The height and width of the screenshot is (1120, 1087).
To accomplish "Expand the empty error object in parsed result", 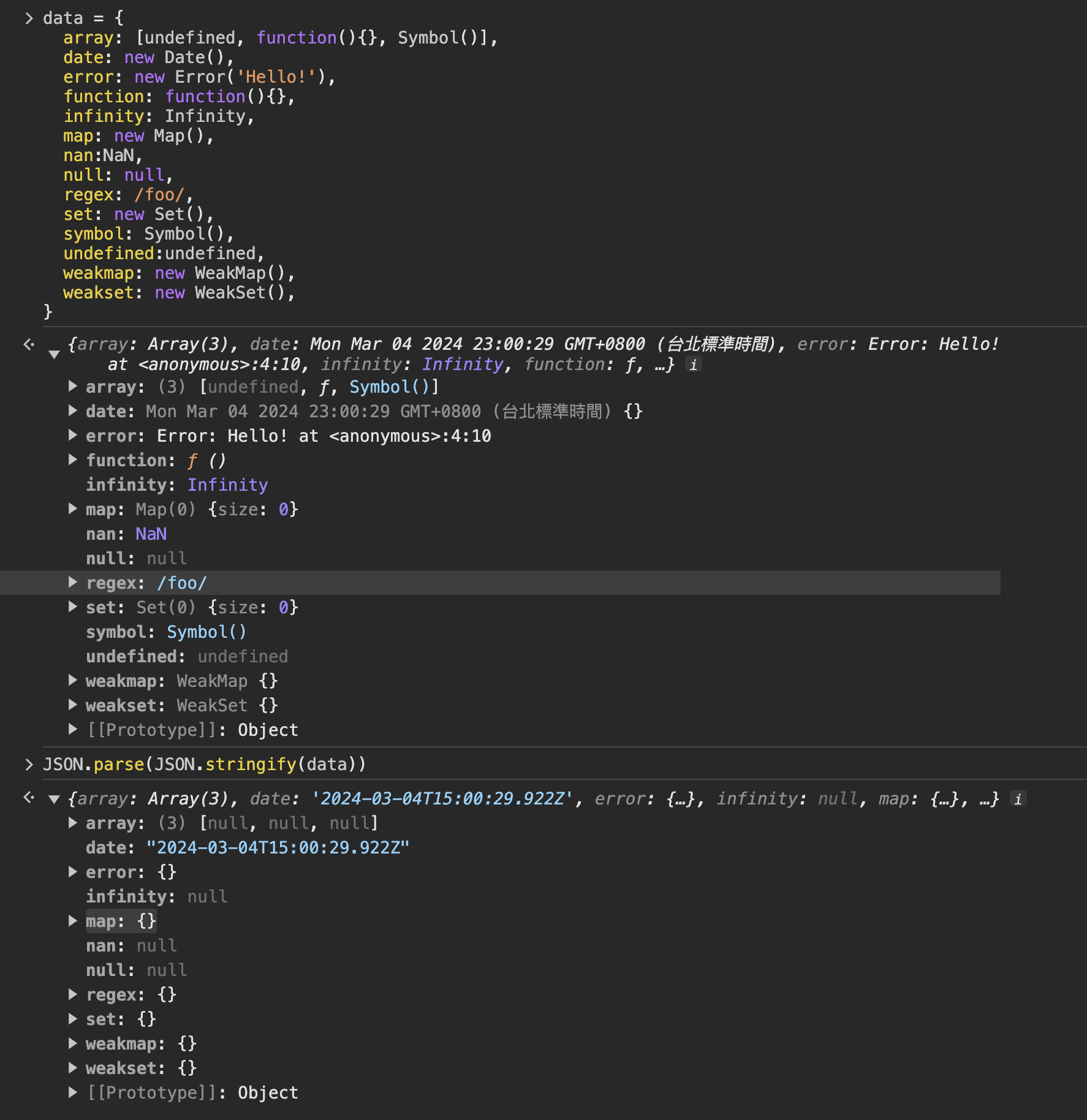I will click(x=73, y=872).
